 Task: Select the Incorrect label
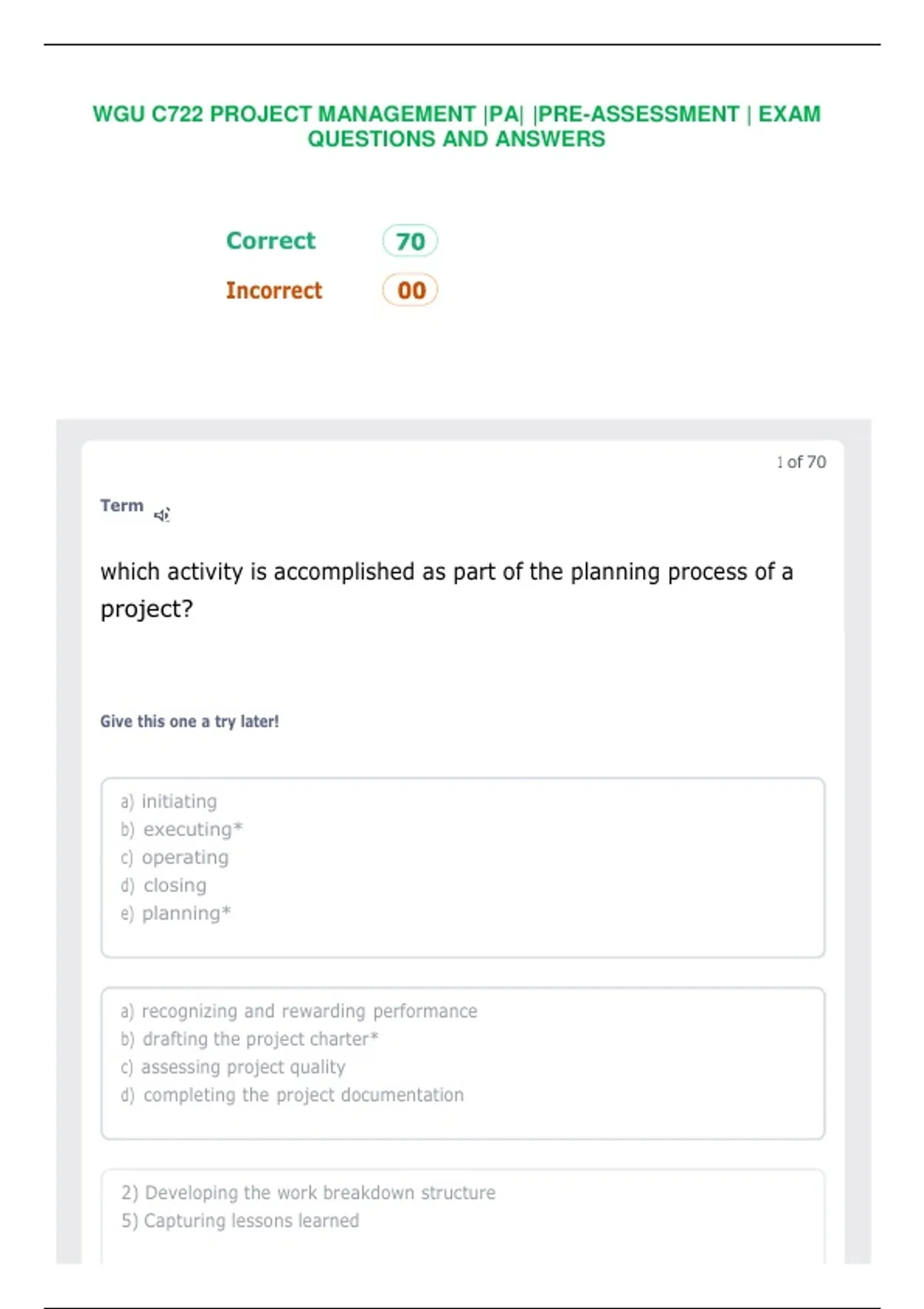[x=274, y=290]
